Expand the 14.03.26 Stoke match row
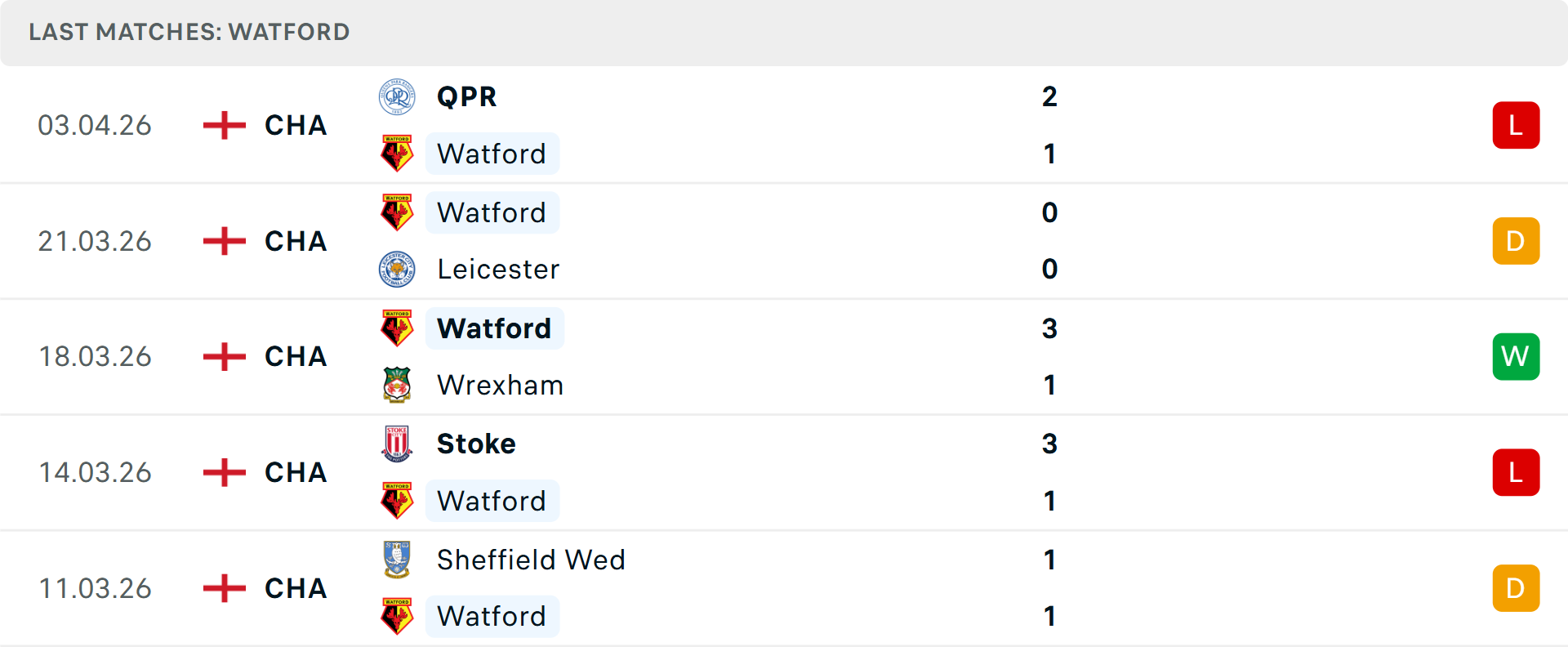The width and height of the screenshot is (1568, 647). point(784,472)
